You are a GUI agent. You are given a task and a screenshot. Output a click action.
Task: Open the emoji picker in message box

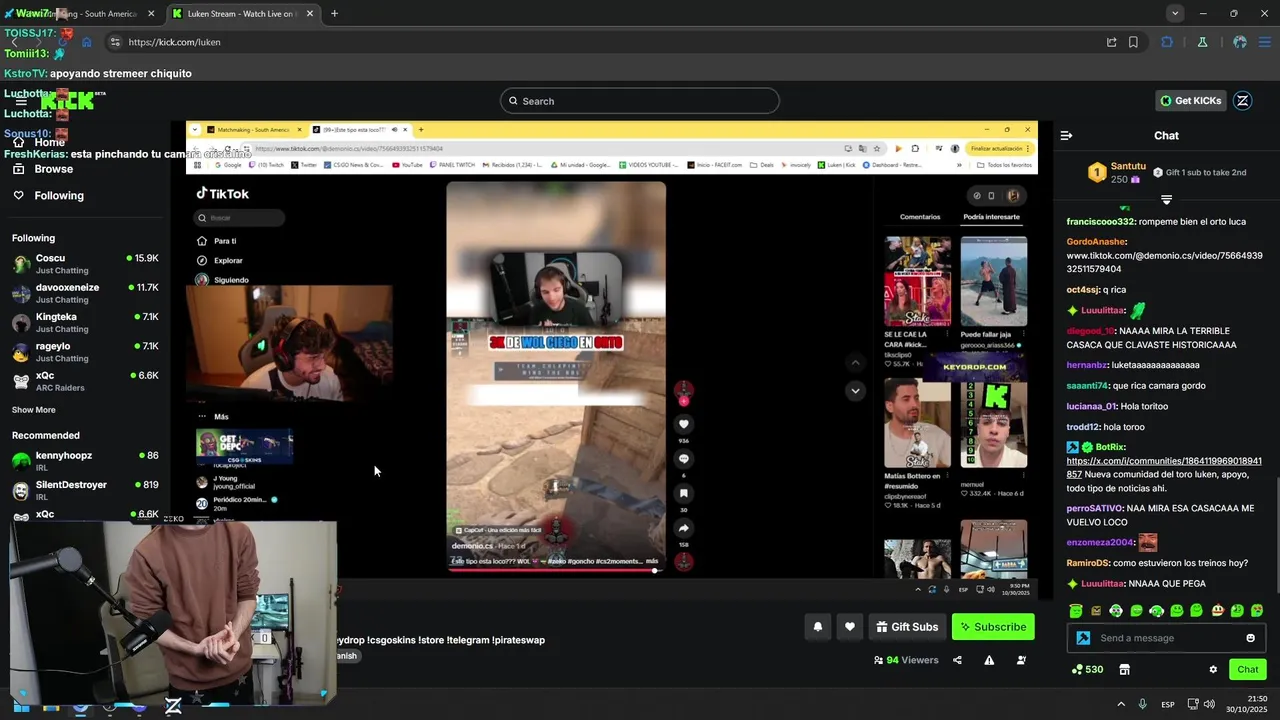pos(1250,638)
